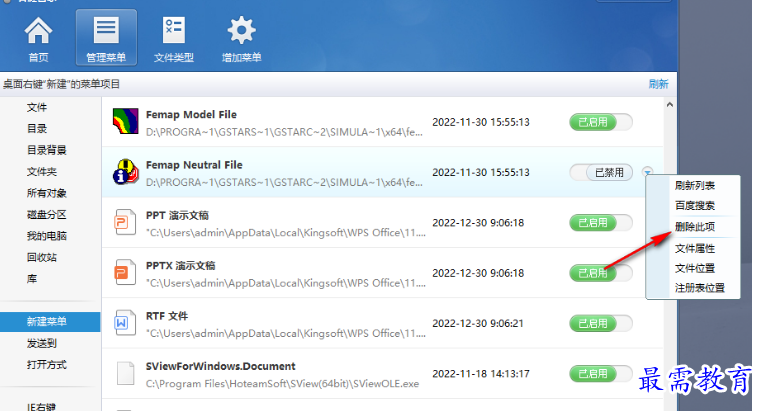Click the 刷新 link

[658, 84]
